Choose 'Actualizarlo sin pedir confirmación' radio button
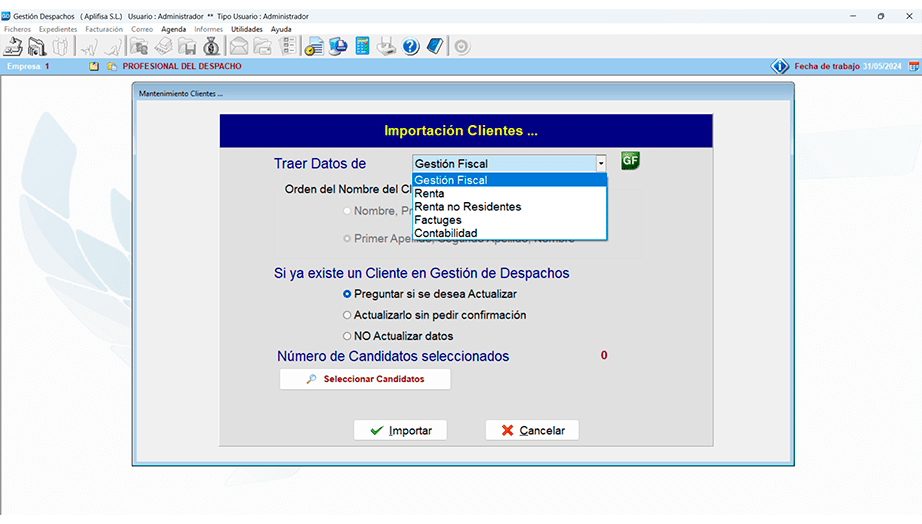This screenshot has height=524, width=922. (x=347, y=315)
